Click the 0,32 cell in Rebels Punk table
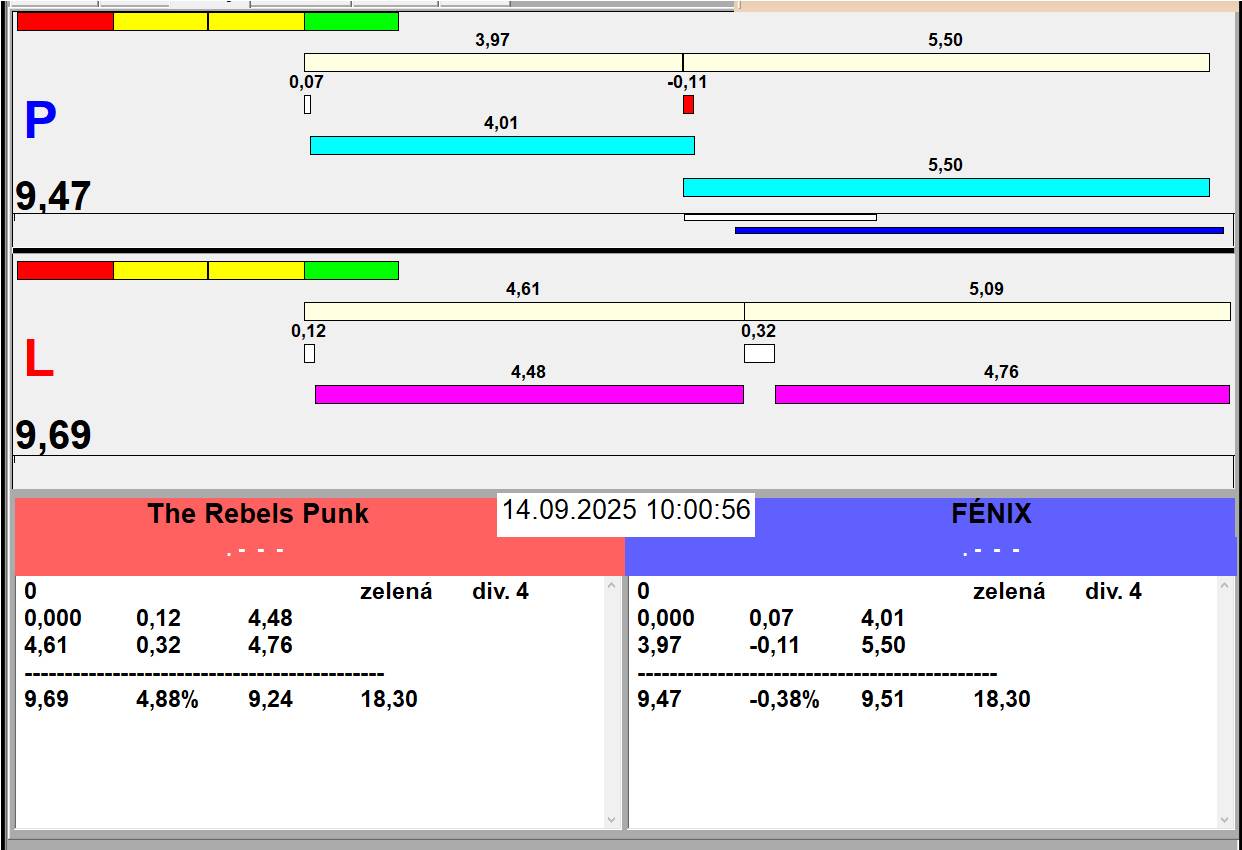 point(158,646)
